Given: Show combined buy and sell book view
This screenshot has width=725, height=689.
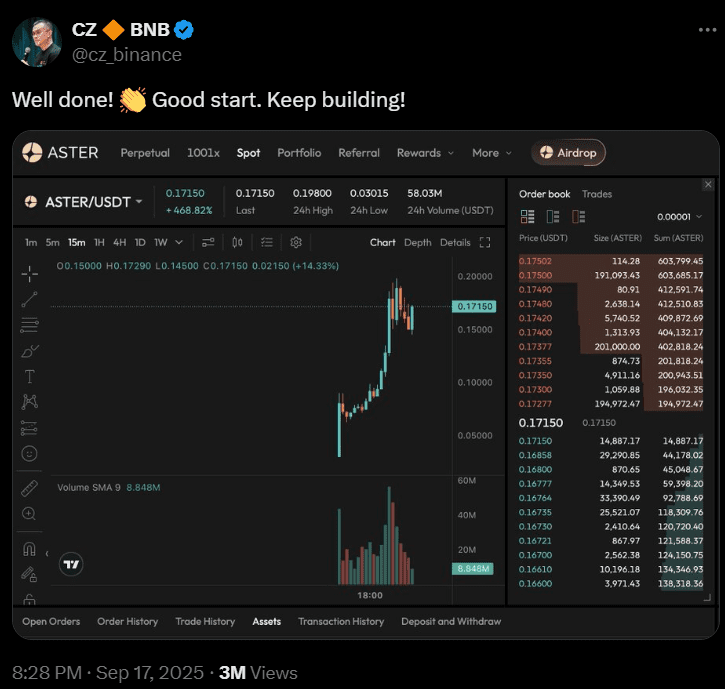Looking at the screenshot, I should point(528,216).
